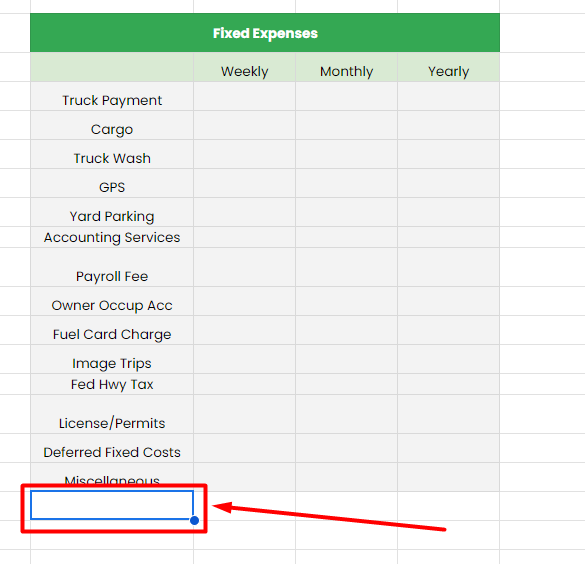The width and height of the screenshot is (585, 564).
Task: Click the empty cell below Miscellaneous
Action: coord(112,505)
